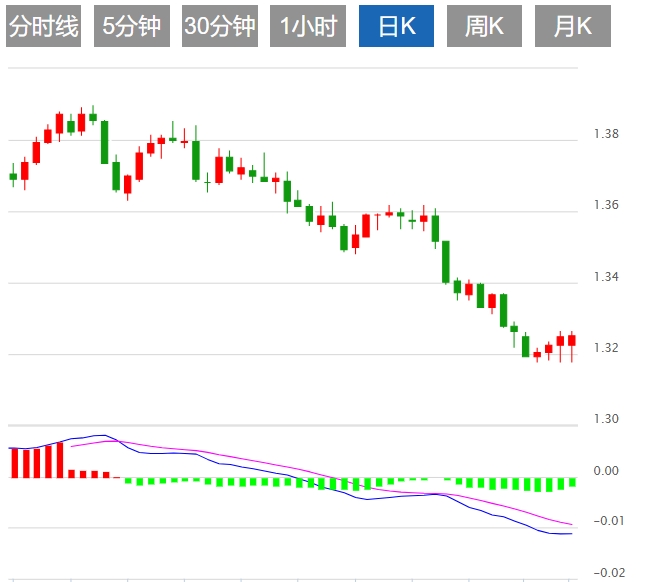The image size is (648, 582).
Task: Click the rightmost green MACD histogram bar
Action: (572, 482)
